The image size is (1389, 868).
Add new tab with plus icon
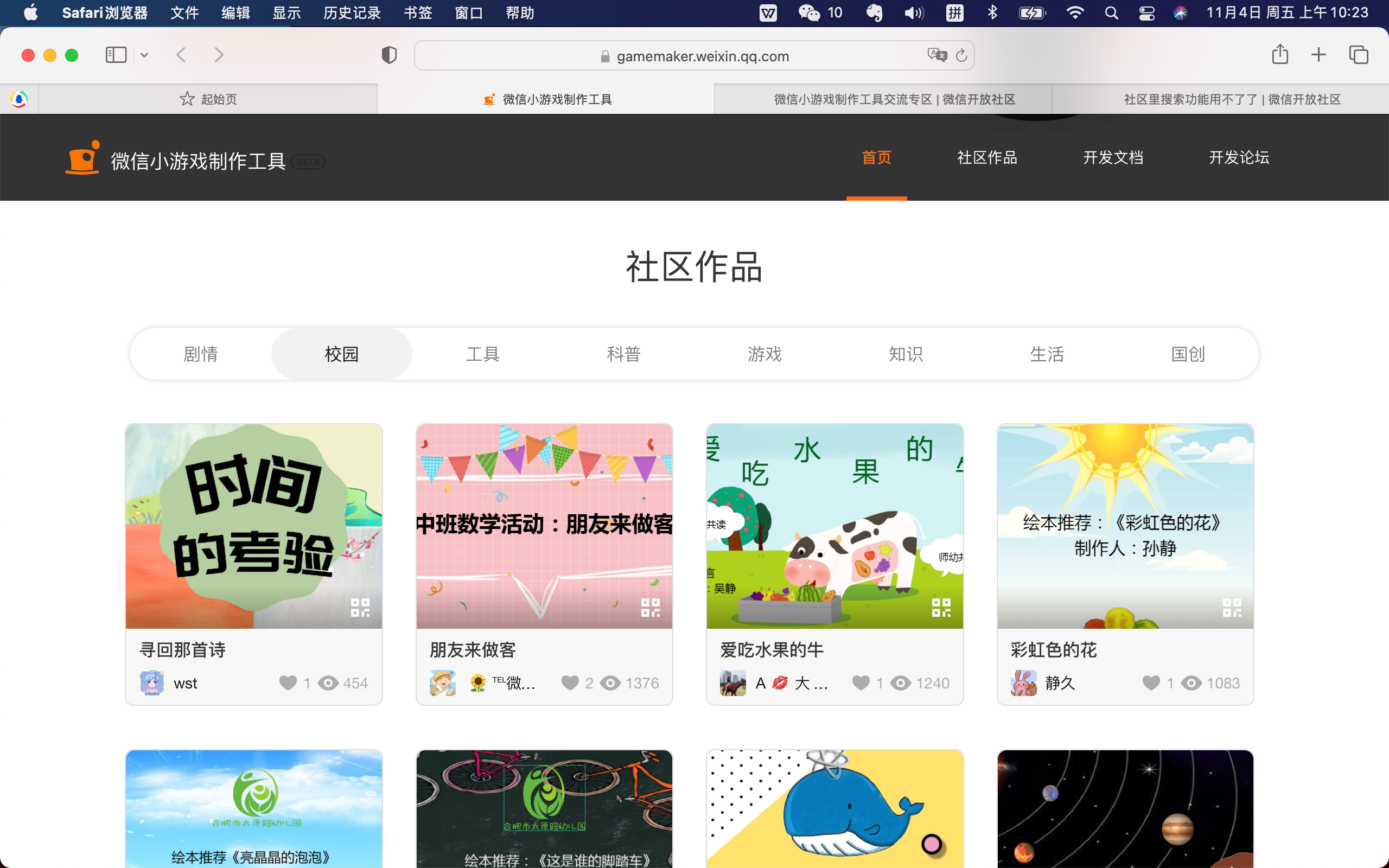tap(1319, 55)
